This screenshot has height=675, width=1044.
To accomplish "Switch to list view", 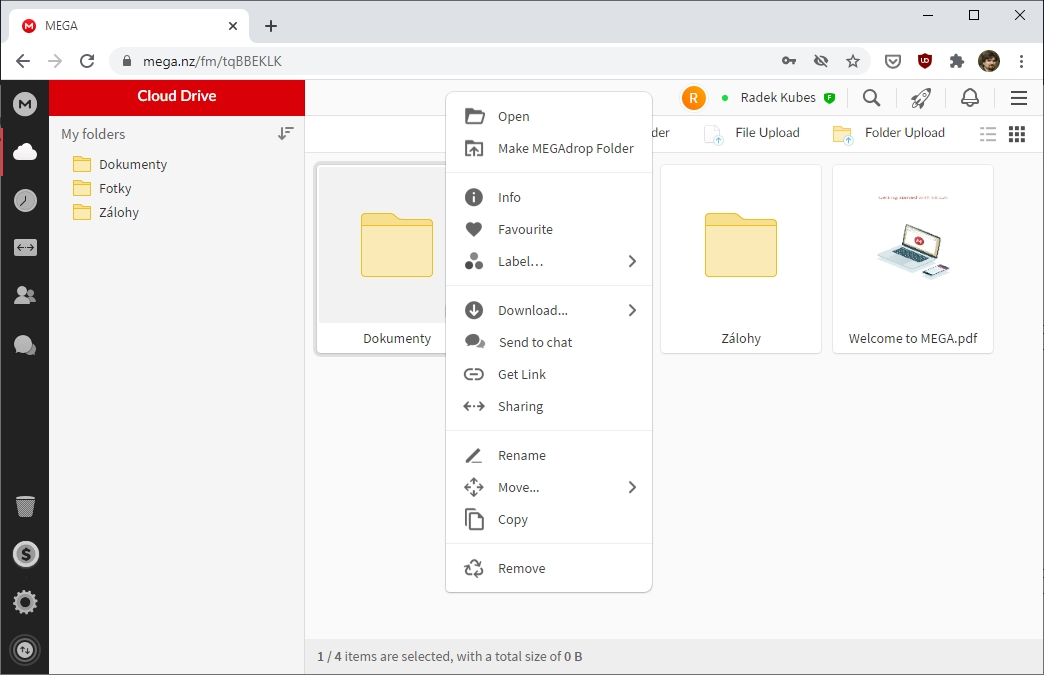I will point(988,134).
